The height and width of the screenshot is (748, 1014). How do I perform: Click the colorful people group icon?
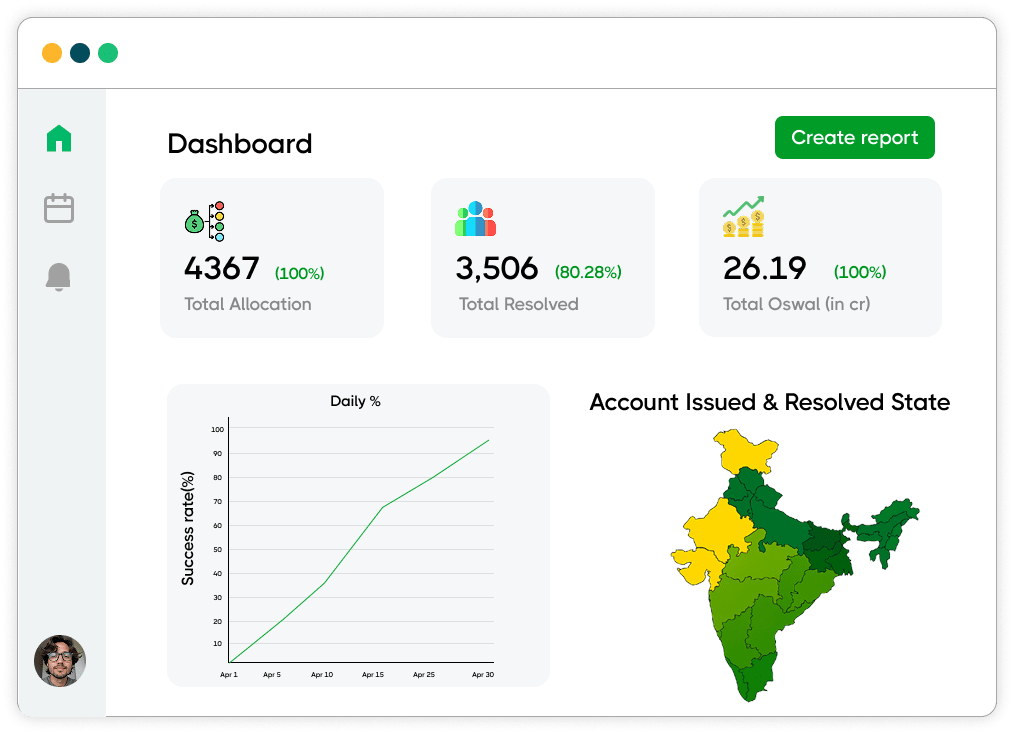click(475, 219)
